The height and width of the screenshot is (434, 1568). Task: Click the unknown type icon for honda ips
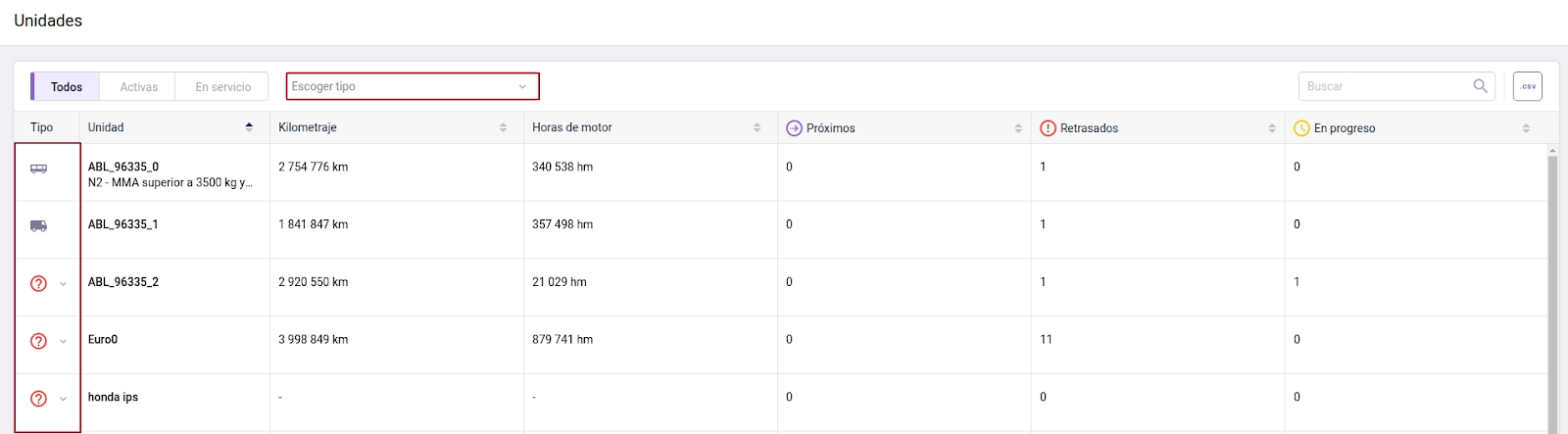coord(38,399)
